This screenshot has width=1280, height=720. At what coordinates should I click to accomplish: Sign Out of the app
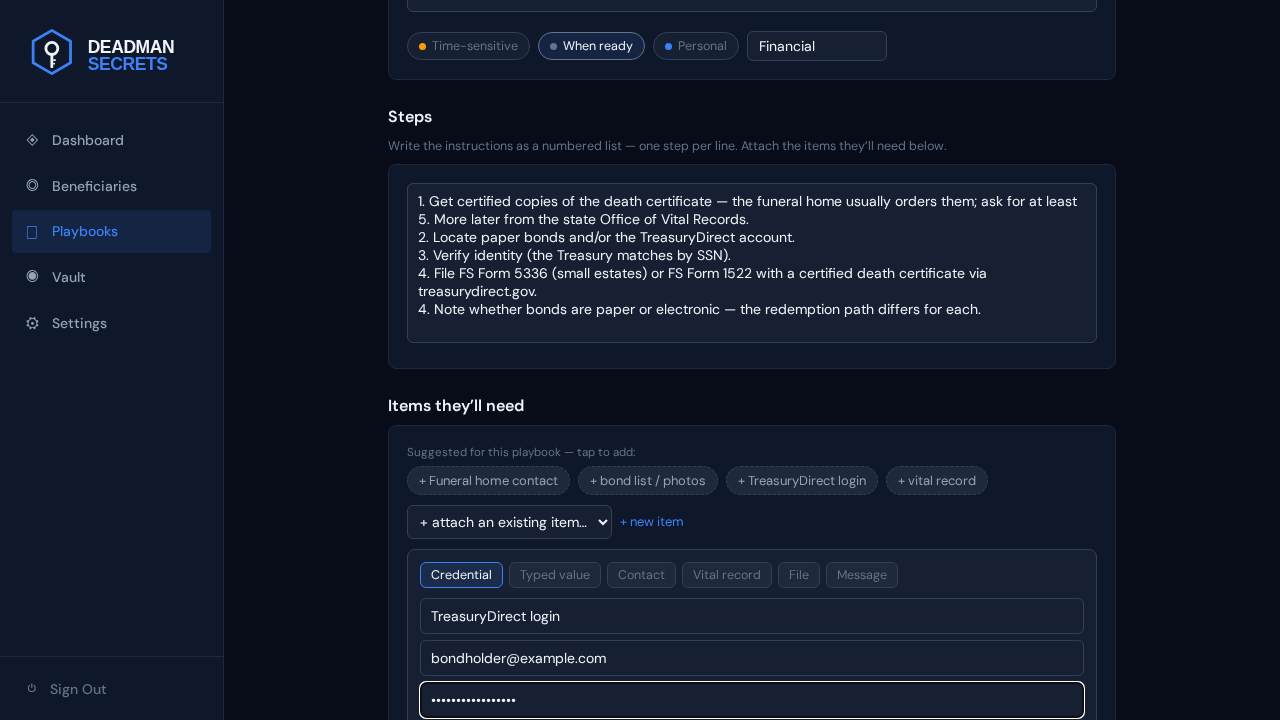tap(111, 689)
